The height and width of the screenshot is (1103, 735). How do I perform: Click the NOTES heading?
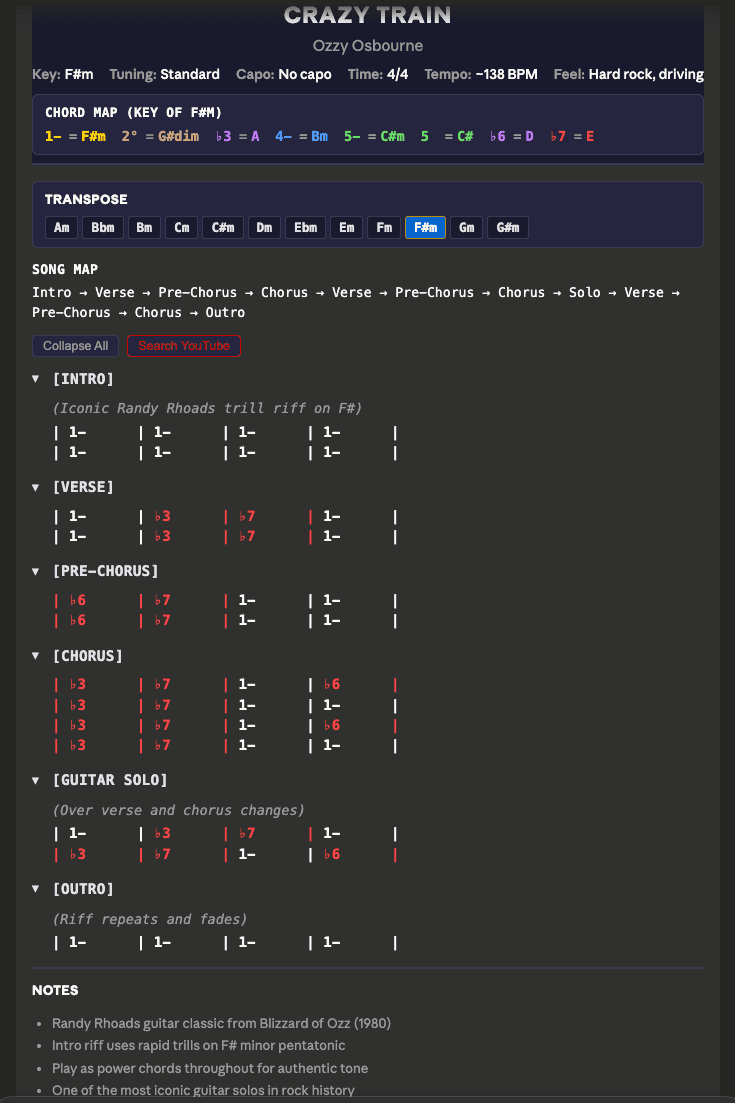55,990
